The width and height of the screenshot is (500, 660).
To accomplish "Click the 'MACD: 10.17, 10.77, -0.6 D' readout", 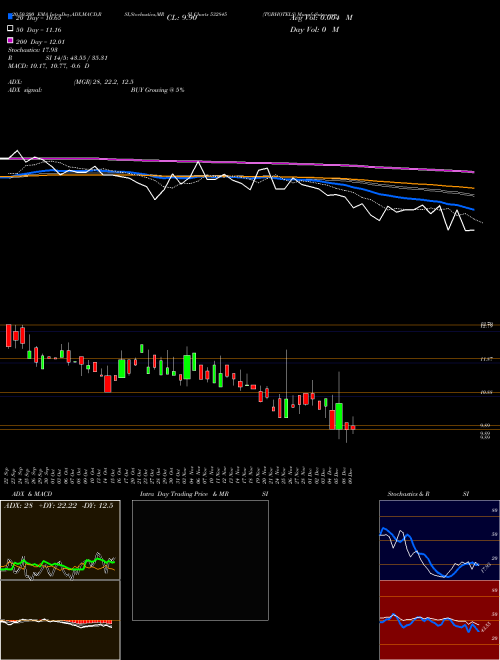I will click(49, 66).
